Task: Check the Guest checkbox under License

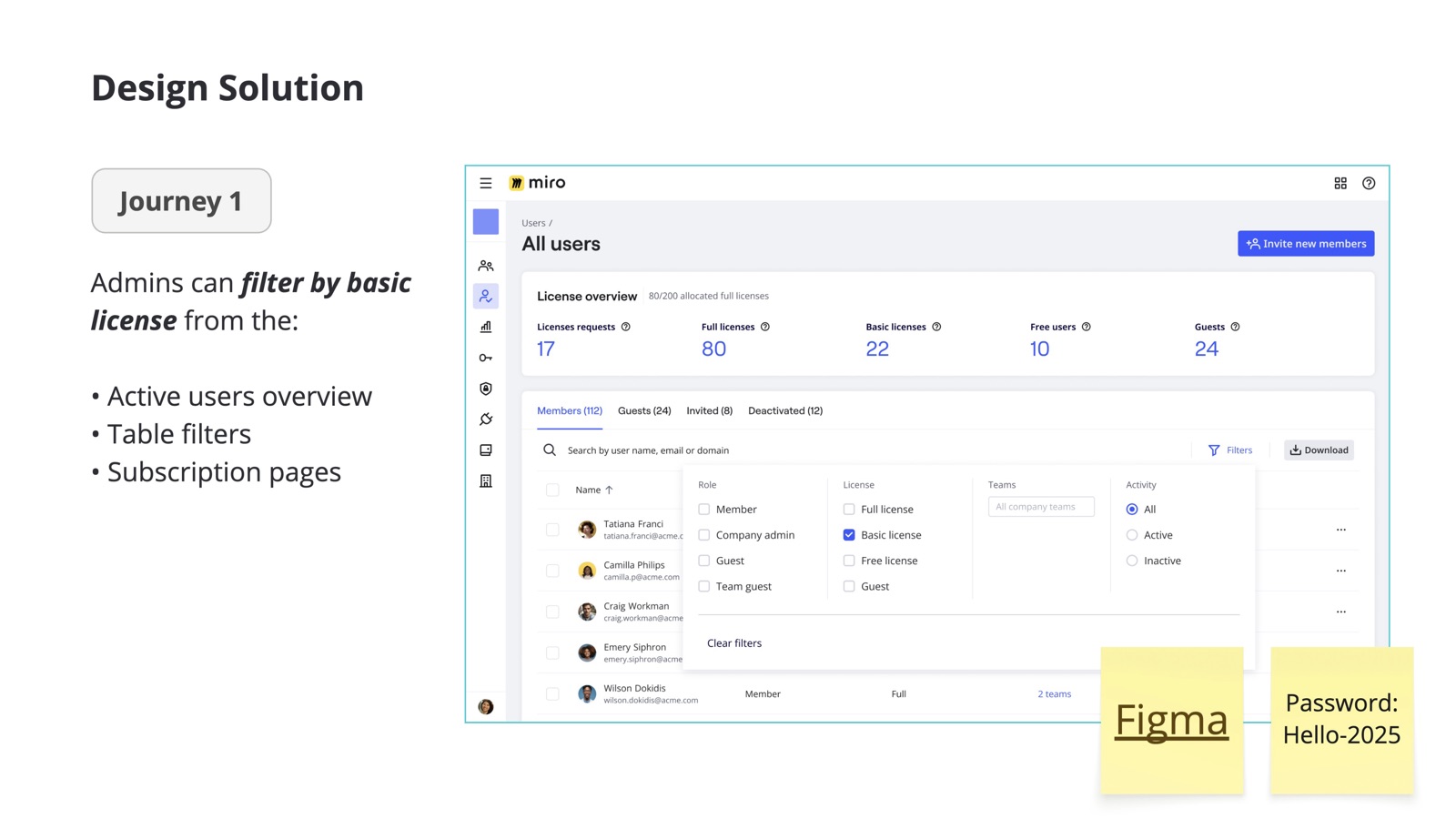Action: tap(849, 586)
